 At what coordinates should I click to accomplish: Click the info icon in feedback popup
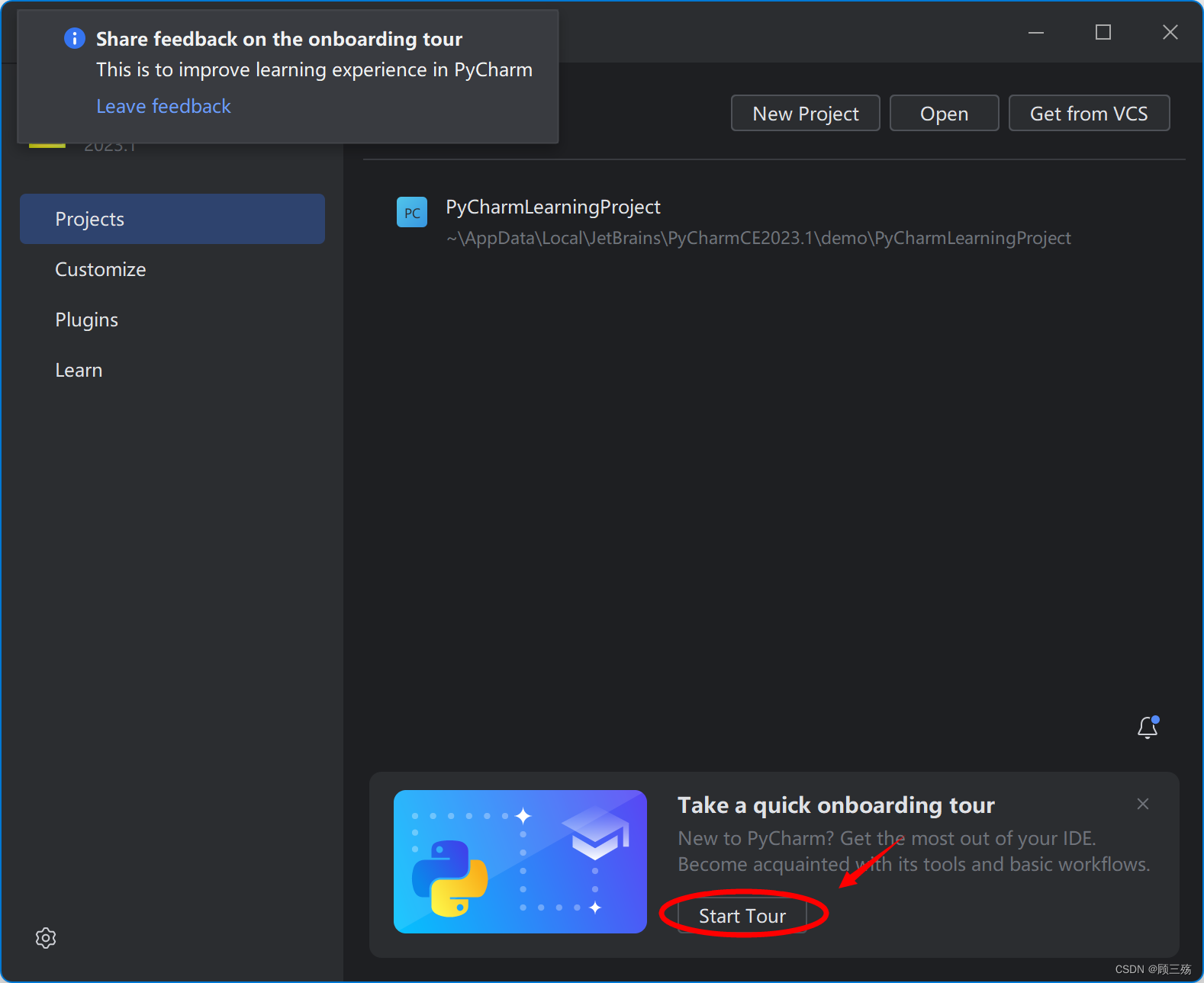tap(75, 38)
